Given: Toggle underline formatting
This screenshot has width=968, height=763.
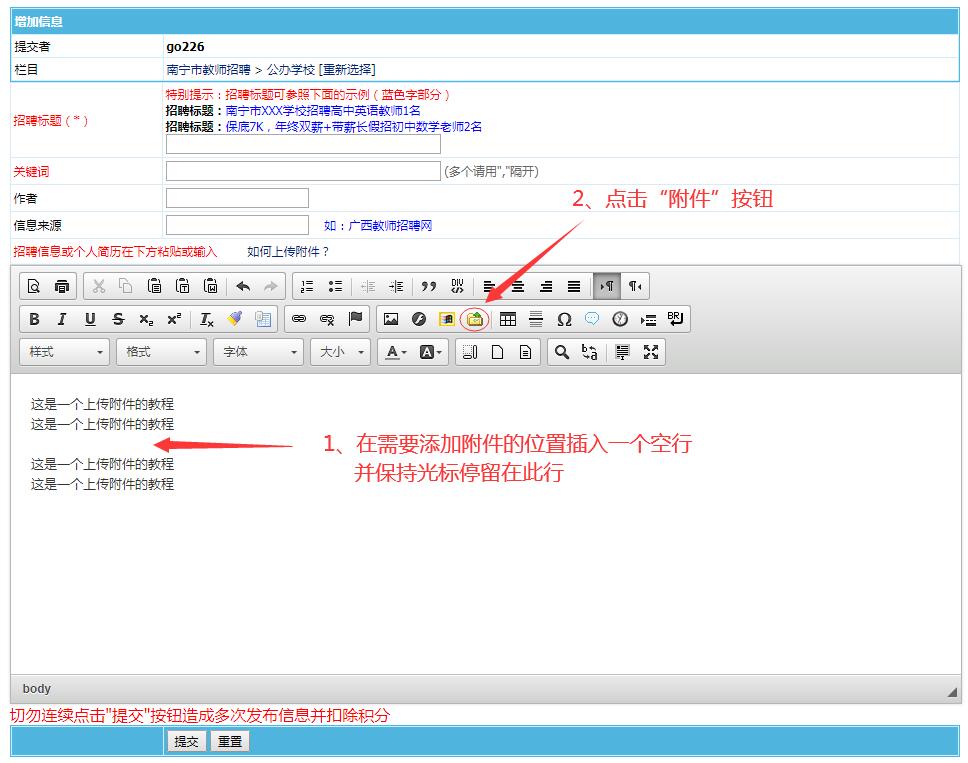Looking at the screenshot, I should coord(90,319).
